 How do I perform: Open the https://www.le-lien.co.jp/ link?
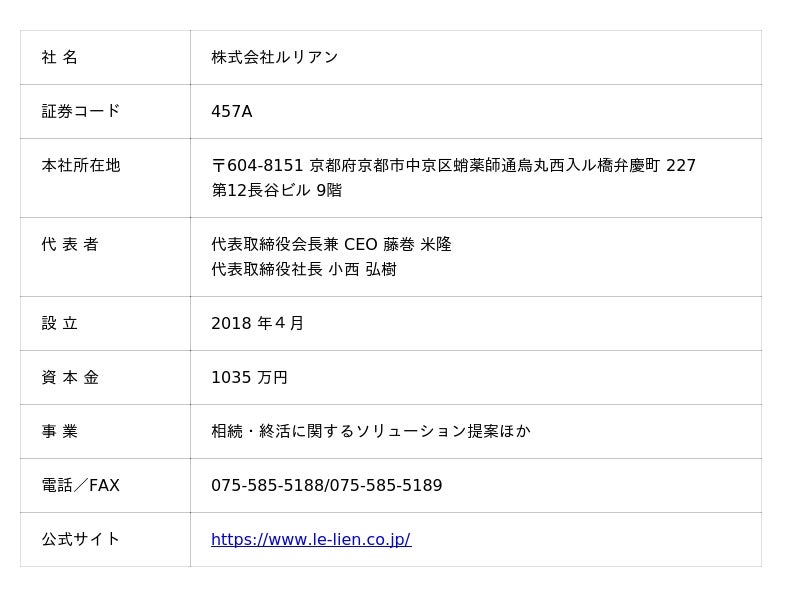click(310, 540)
